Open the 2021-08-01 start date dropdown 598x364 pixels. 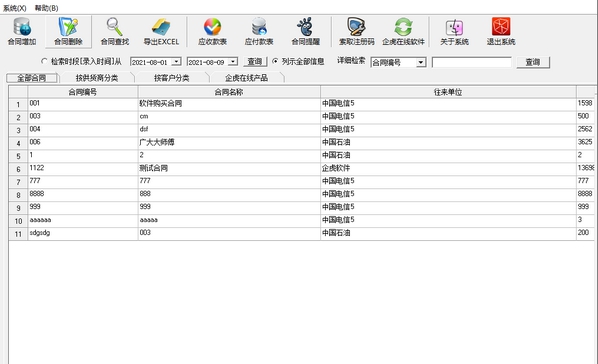(176, 61)
